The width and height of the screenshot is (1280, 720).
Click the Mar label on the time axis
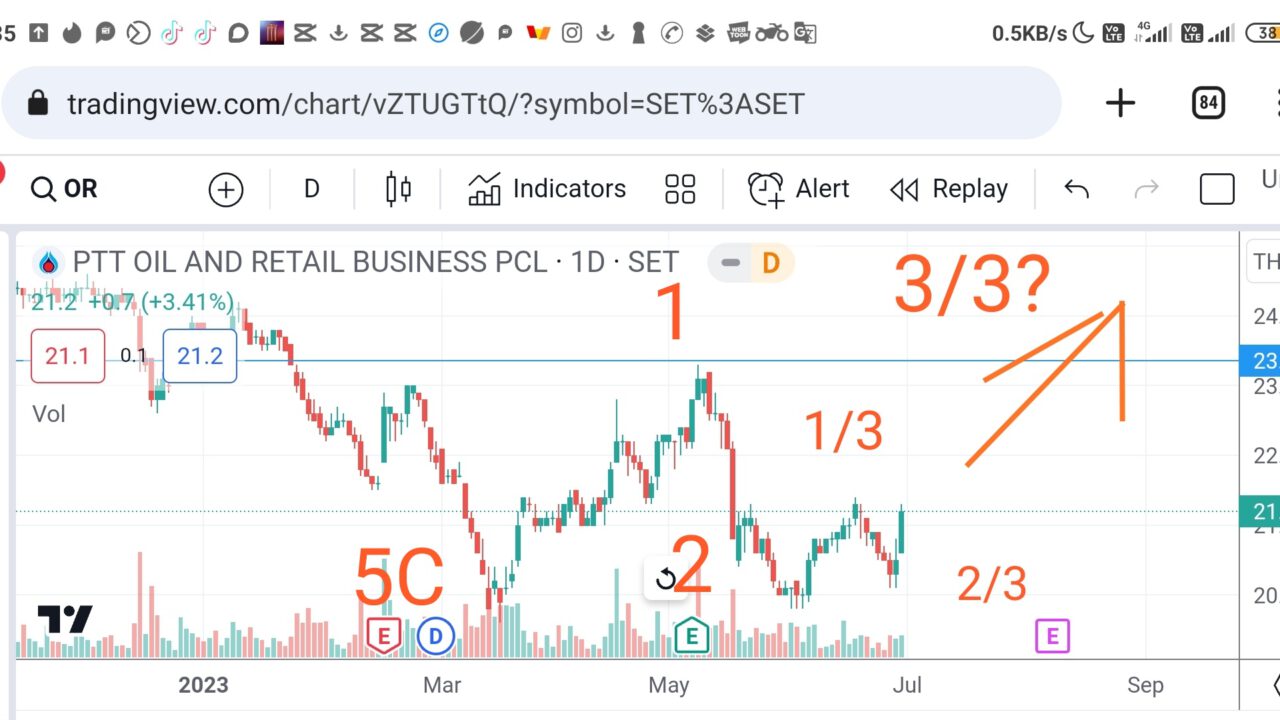[x=442, y=685]
